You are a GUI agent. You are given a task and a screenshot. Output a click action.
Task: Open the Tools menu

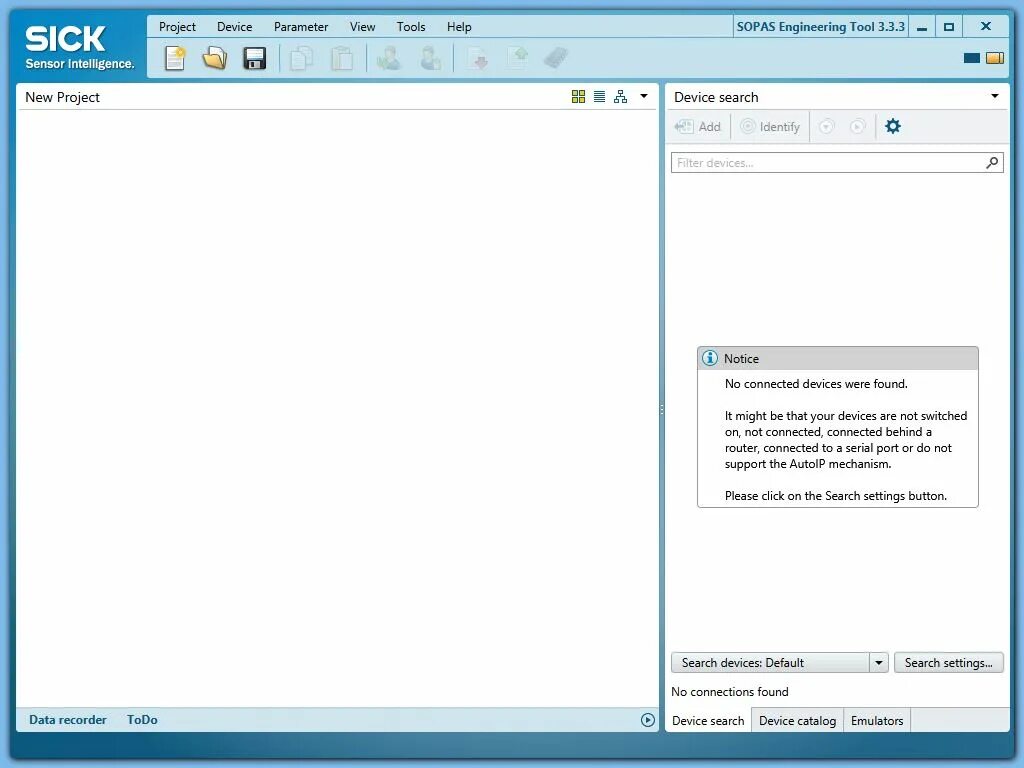(411, 27)
